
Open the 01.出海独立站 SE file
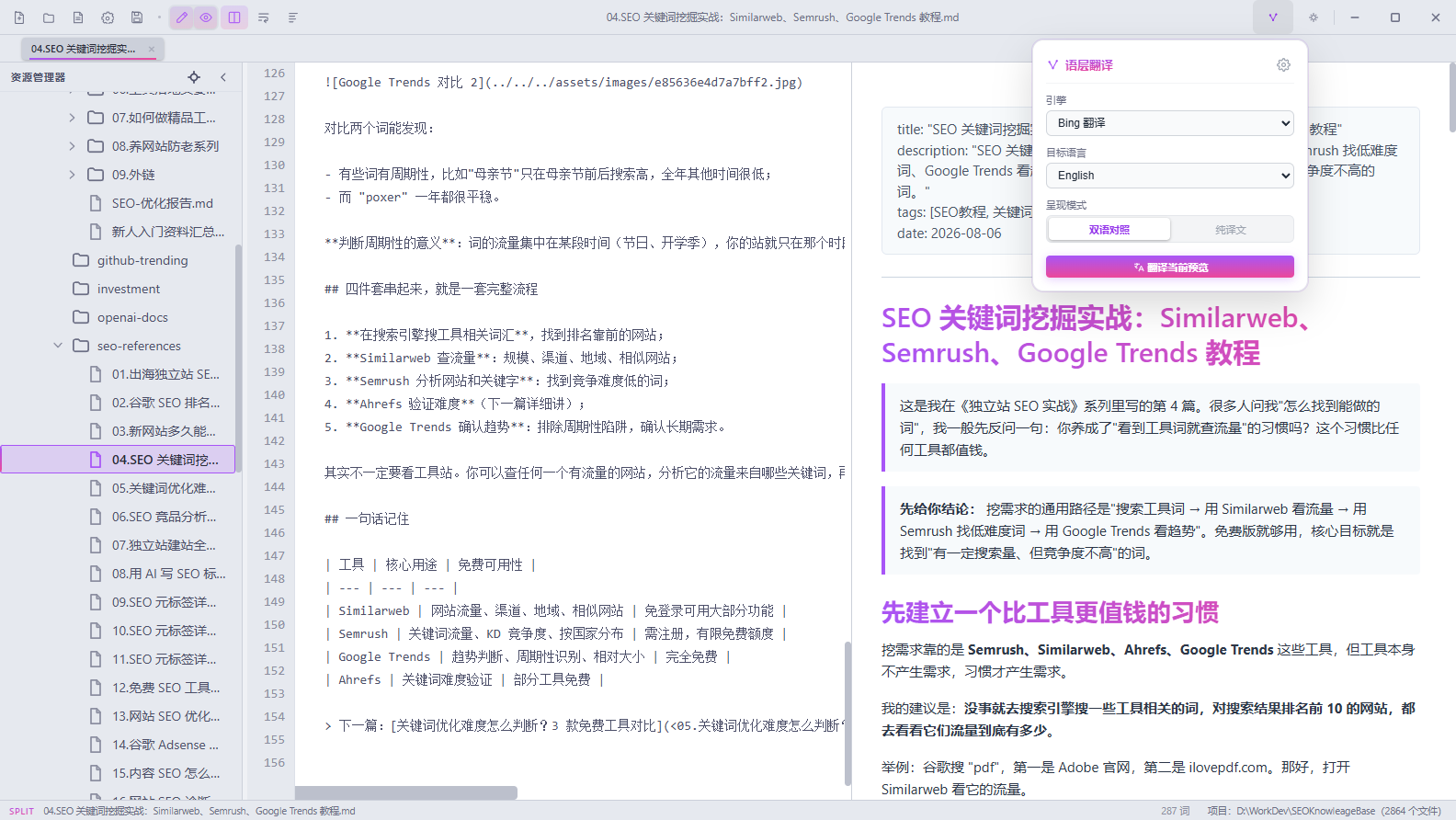165,374
